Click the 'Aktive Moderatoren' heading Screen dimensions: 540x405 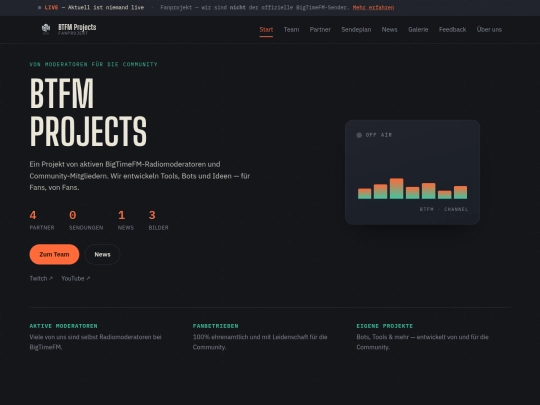click(x=64, y=326)
